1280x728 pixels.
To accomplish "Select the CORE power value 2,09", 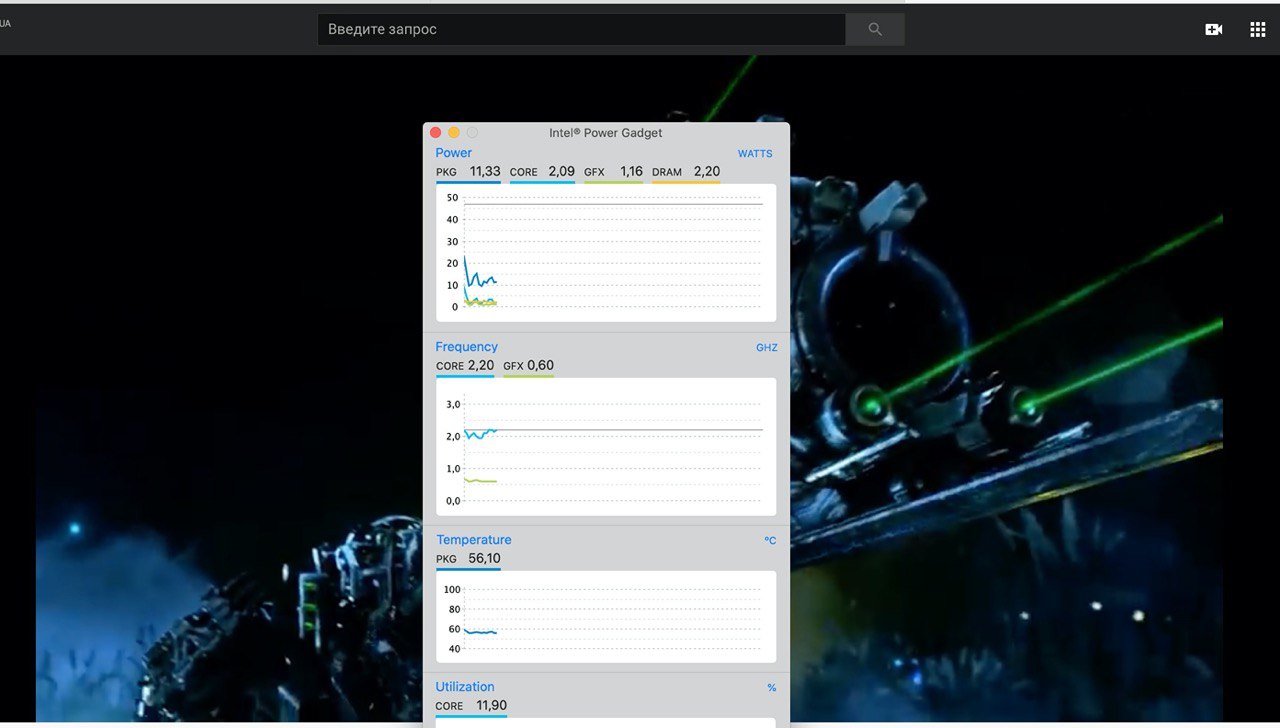I will [561, 172].
